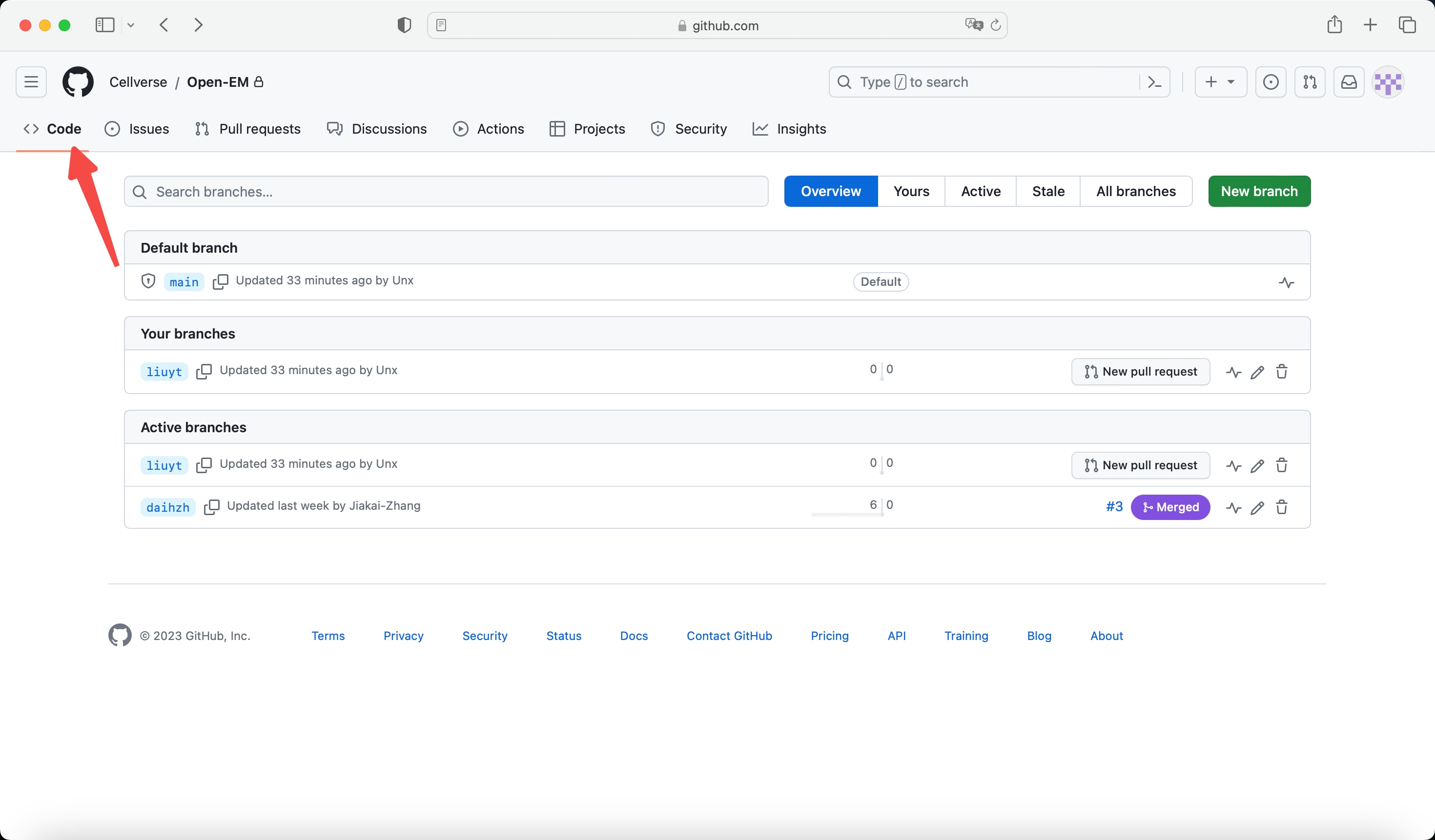
Task: Open the Open-EM repository link
Action: 218,82
